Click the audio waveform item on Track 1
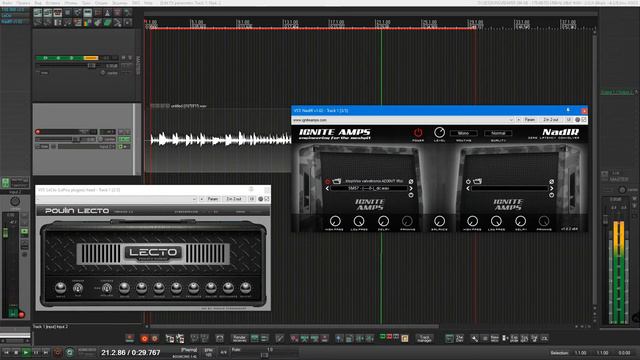 click(x=221, y=140)
